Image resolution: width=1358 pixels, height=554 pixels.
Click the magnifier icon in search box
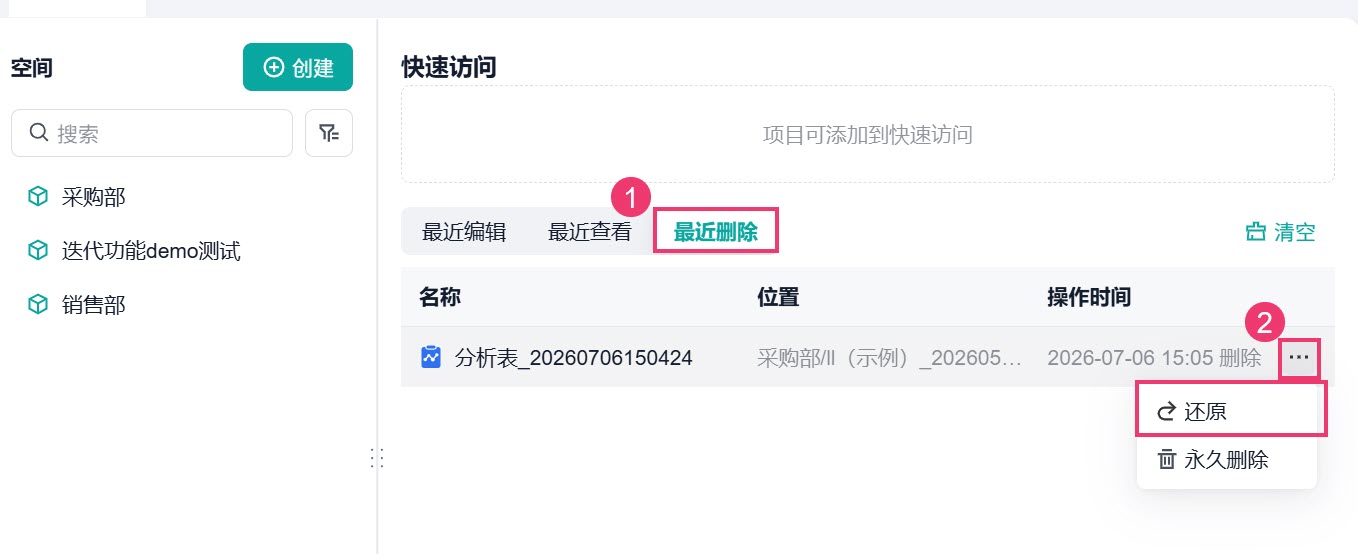pos(39,133)
